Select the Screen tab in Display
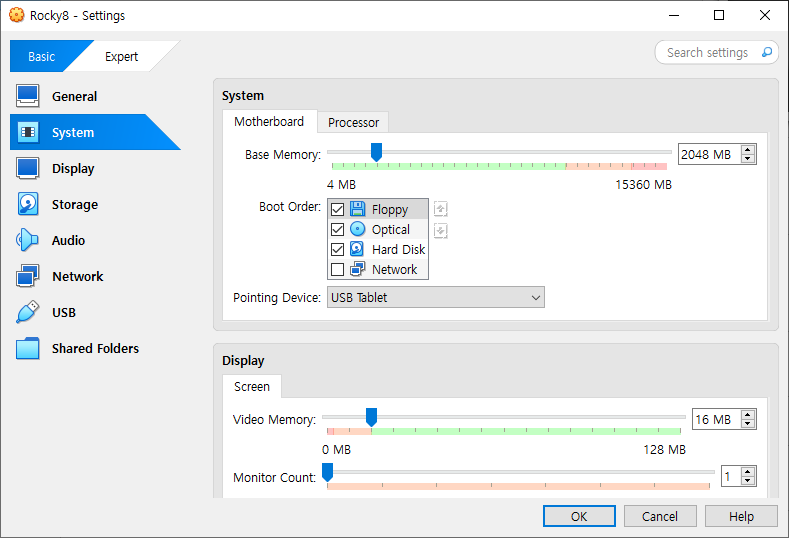The width and height of the screenshot is (789, 538). click(x=252, y=387)
